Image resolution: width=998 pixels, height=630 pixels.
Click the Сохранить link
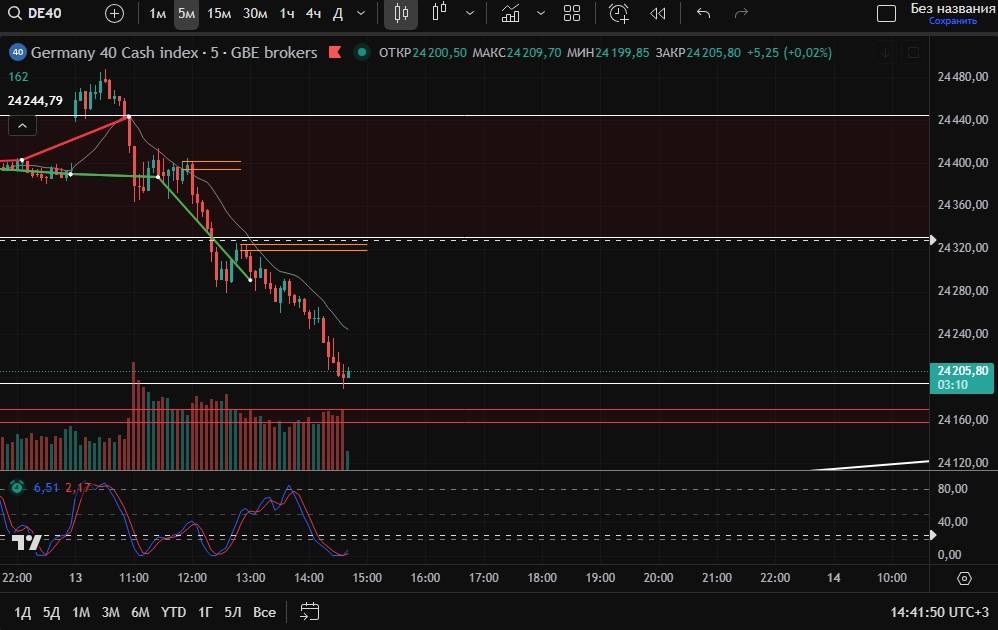tap(952, 21)
